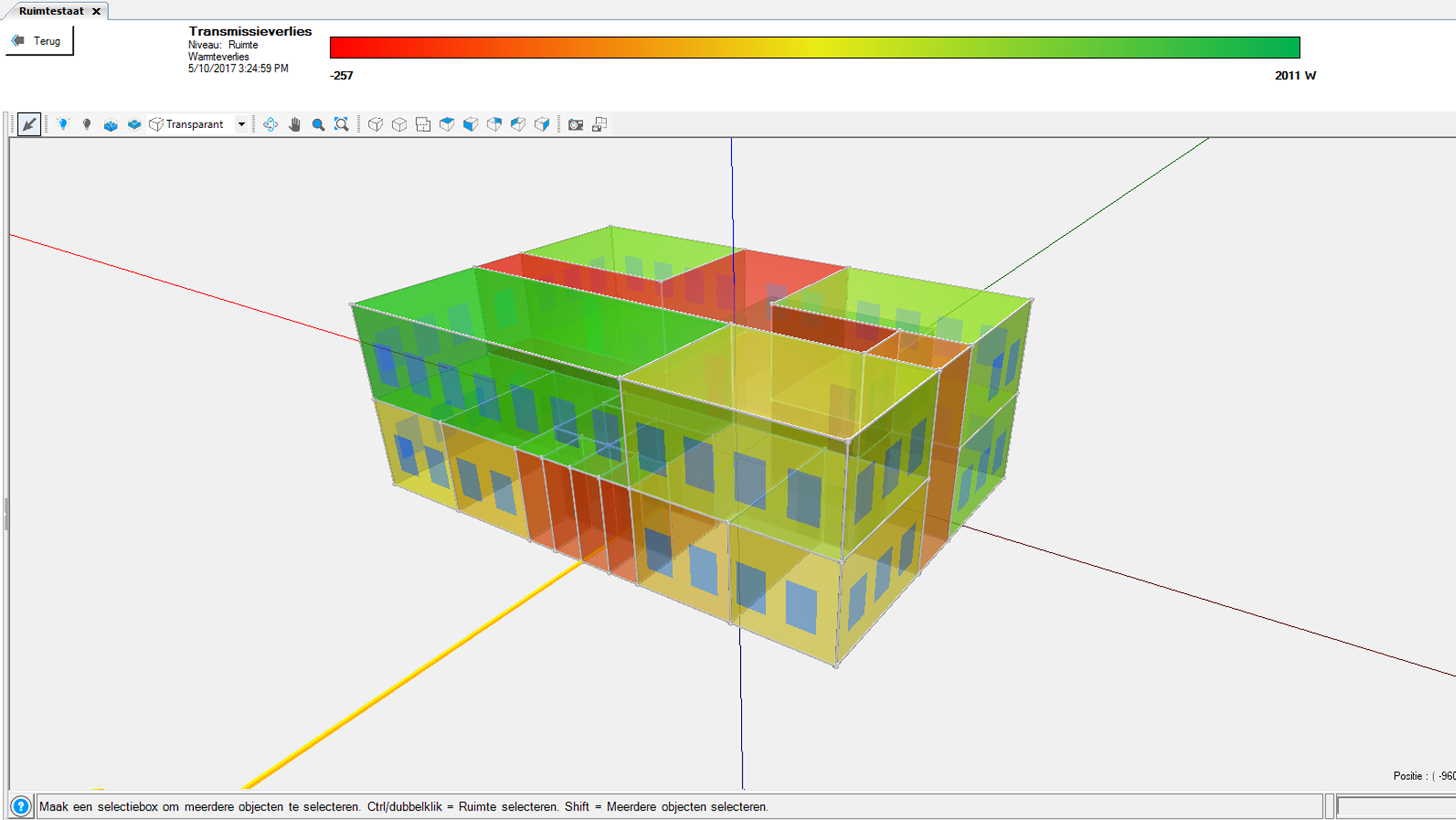Open the Transparant display mode dropdown
The width and height of the screenshot is (1456, 820).
click(242, 125)
